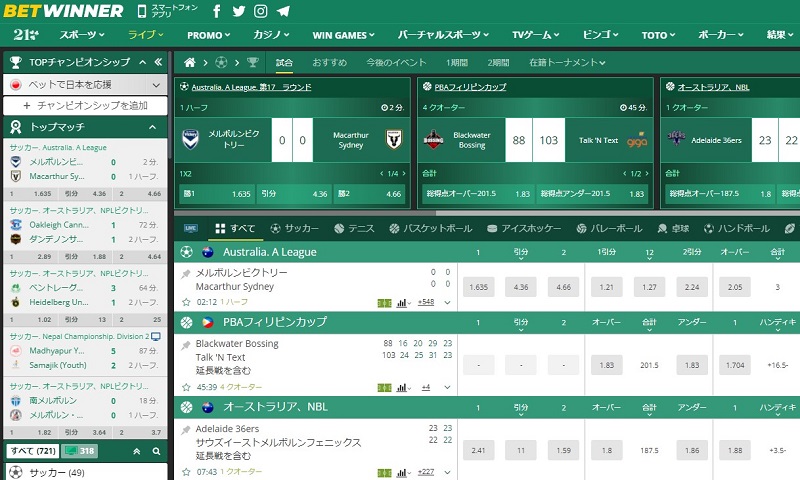The image size is (800, 480).
Task: Open 在籍トーナメント dropdown
Action: pos(567,62)
